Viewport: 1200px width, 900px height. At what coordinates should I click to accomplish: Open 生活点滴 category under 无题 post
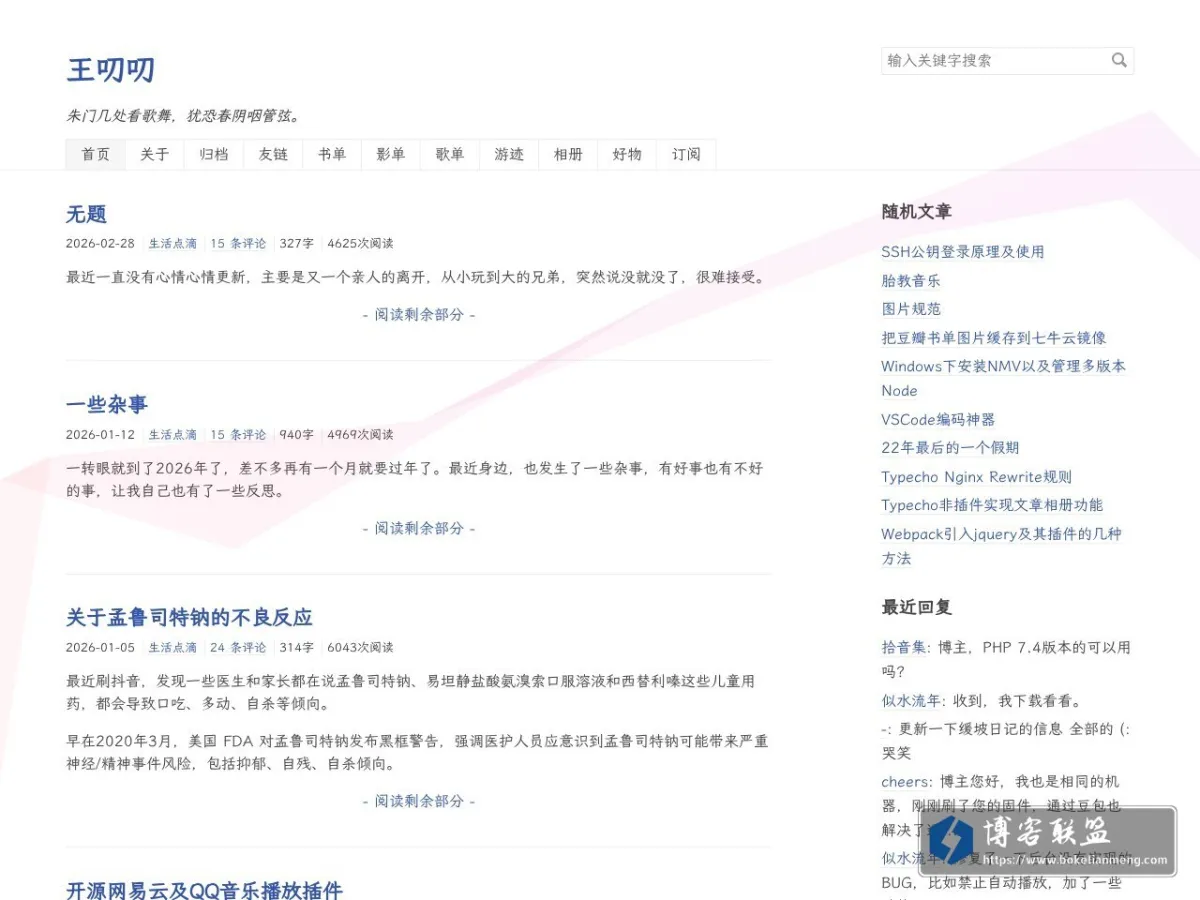(x=173, y=243)
